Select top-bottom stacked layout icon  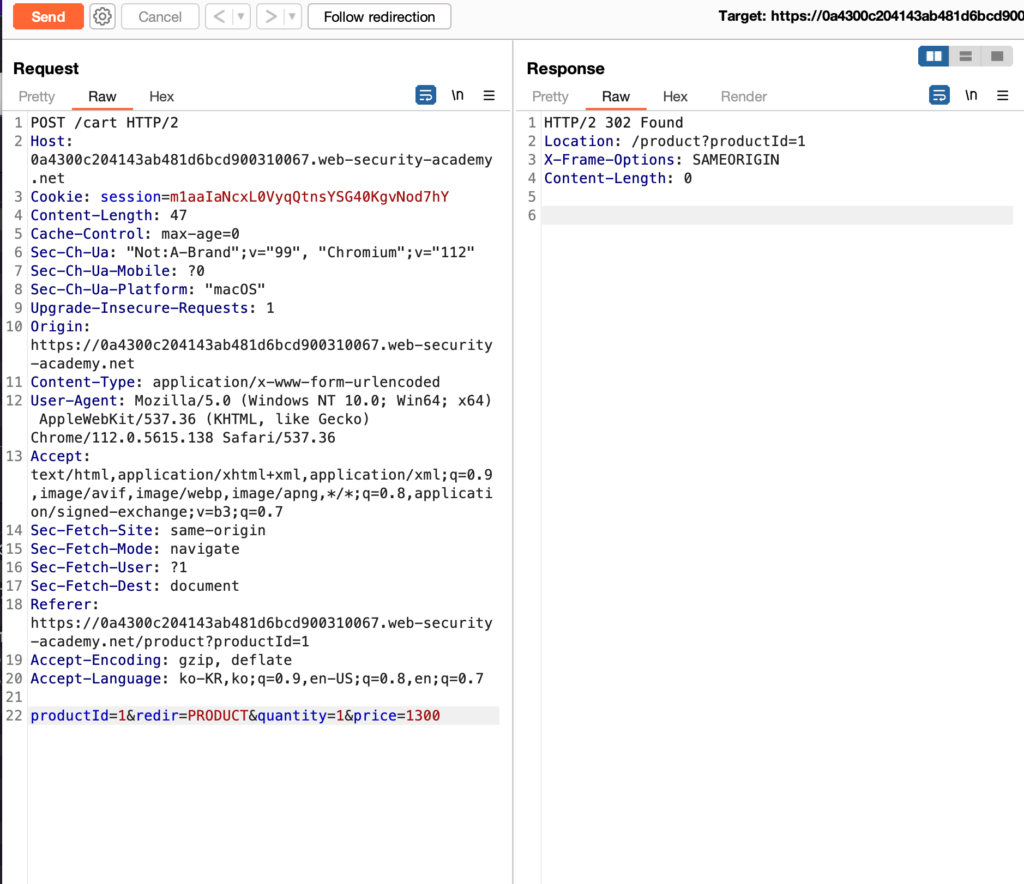click(x=965, y=56)
